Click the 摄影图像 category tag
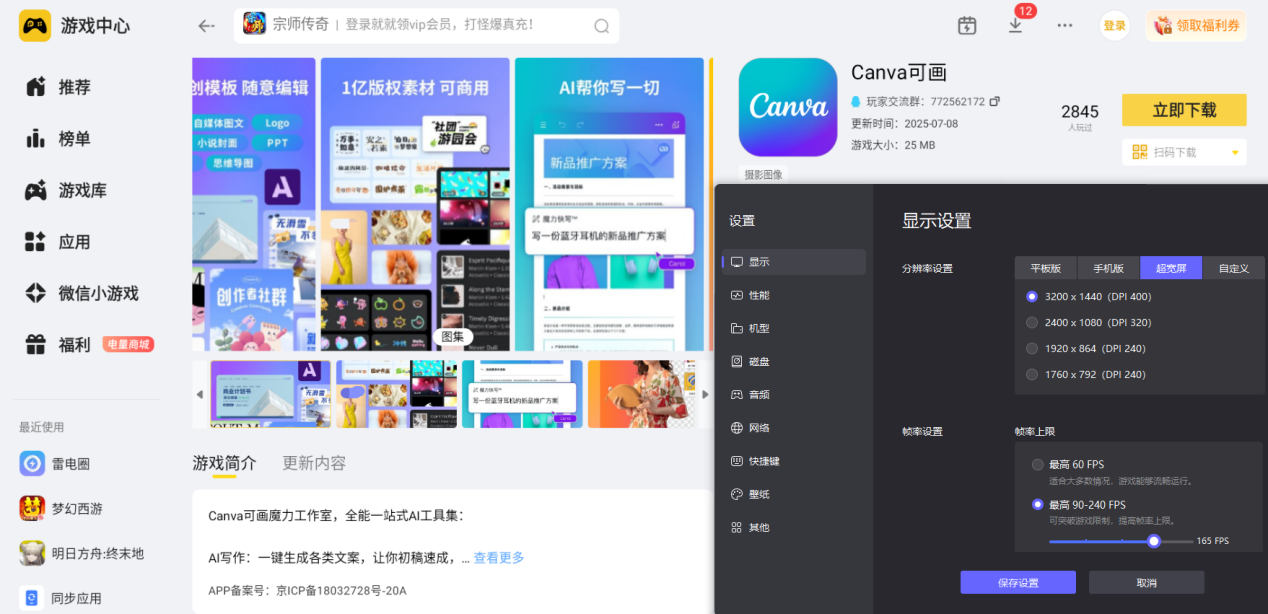1268x614 pixels. click(764, 174)
